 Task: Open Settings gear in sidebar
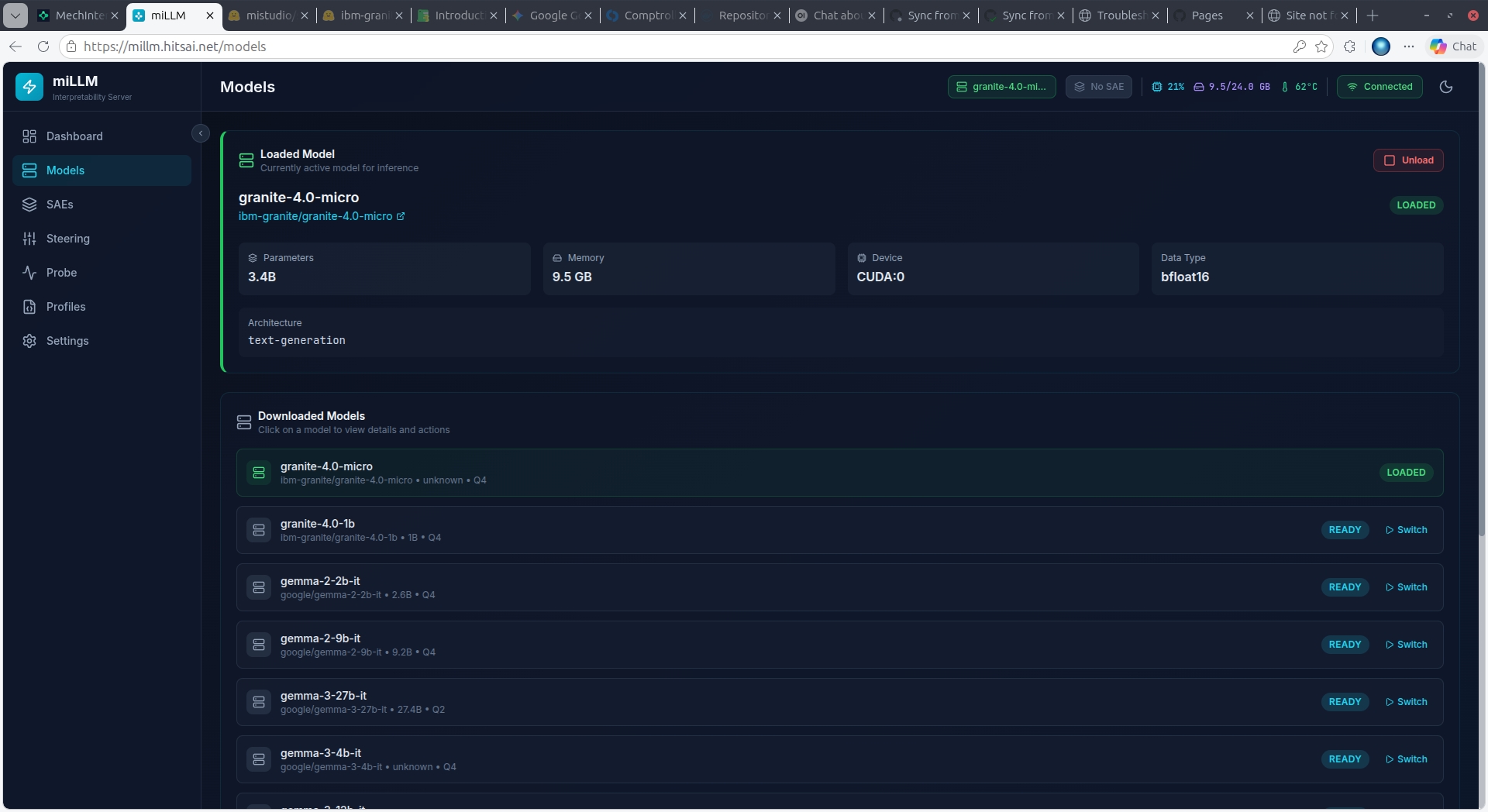(29, 341)
